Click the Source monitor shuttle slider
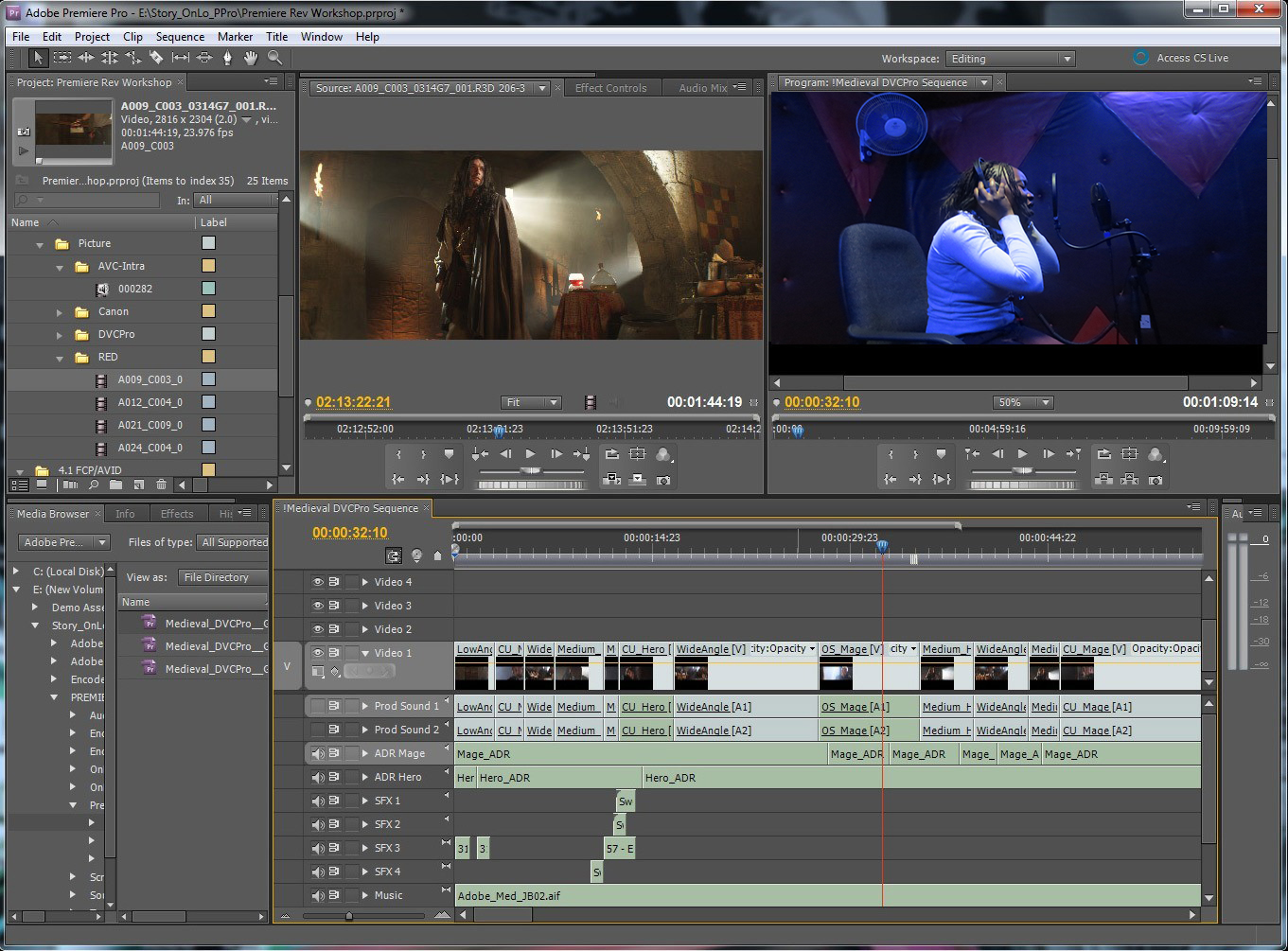Screen dimensions: 1288x951 [531, 470]
